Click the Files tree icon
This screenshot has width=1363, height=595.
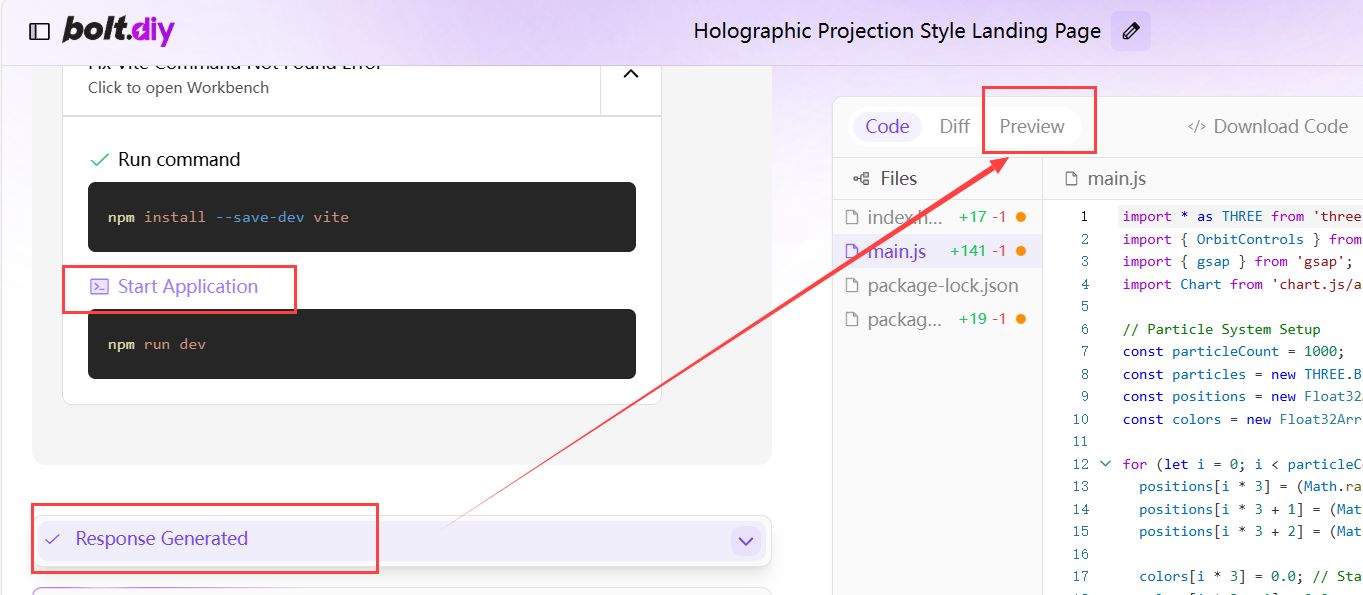860,179
